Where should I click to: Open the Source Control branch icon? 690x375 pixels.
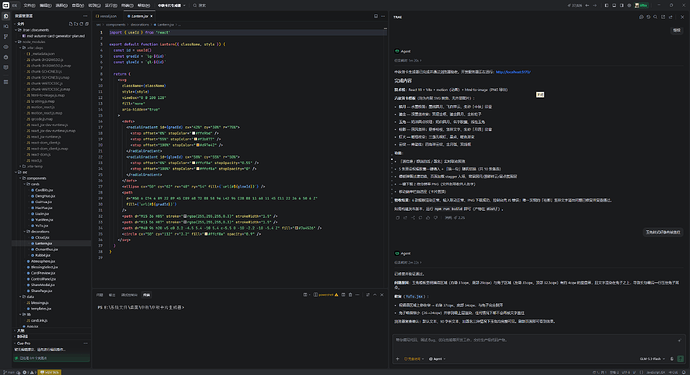pyautogui.click(x=6, y=37)
